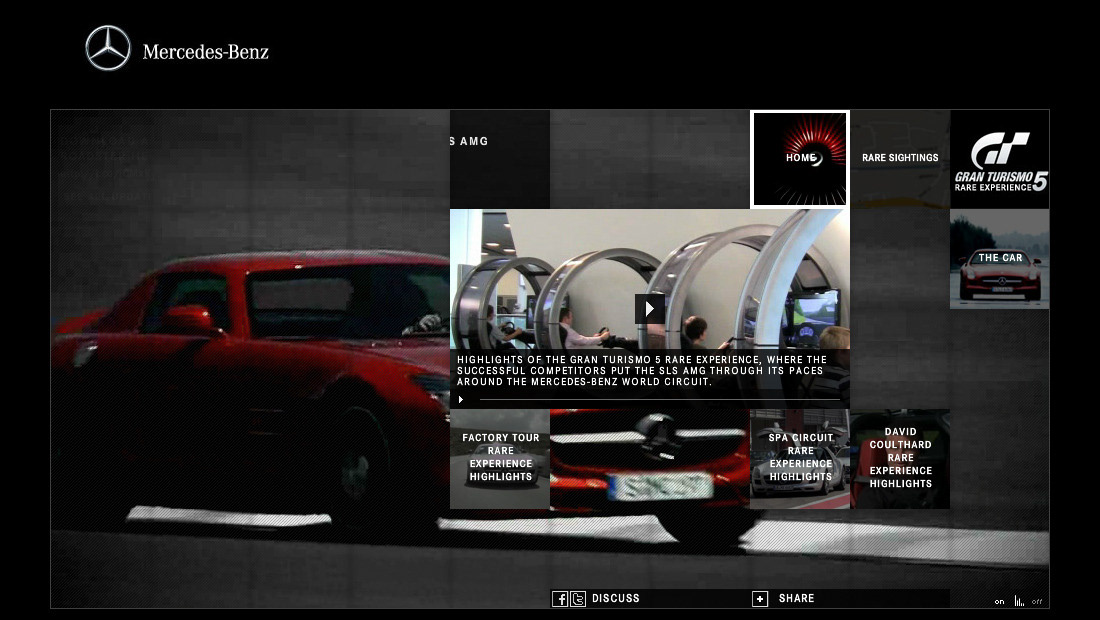Open the partially visible S AMG tile
The image size is (1100, 620).
499,159
